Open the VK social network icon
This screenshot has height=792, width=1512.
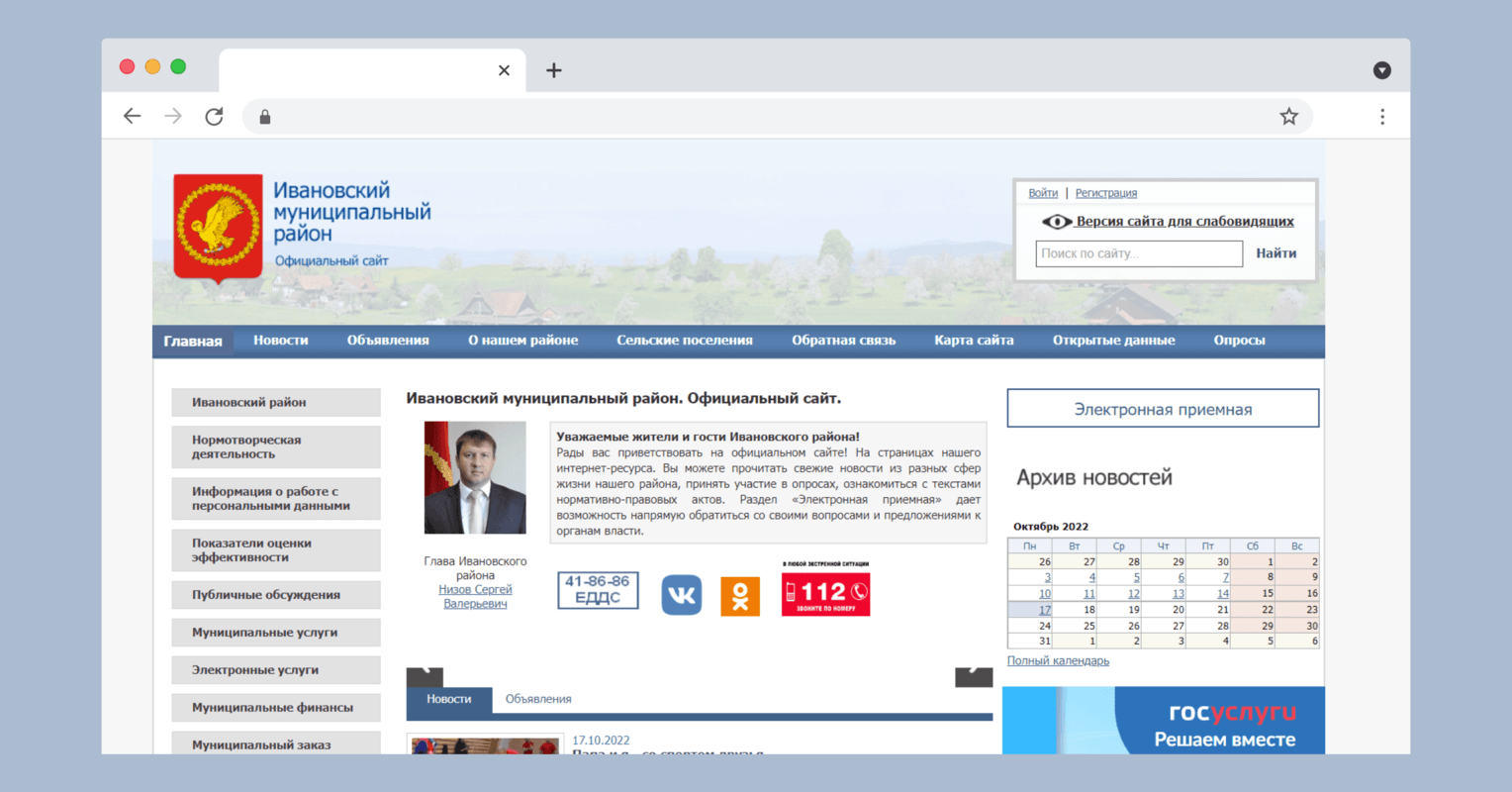pos(682,595)
